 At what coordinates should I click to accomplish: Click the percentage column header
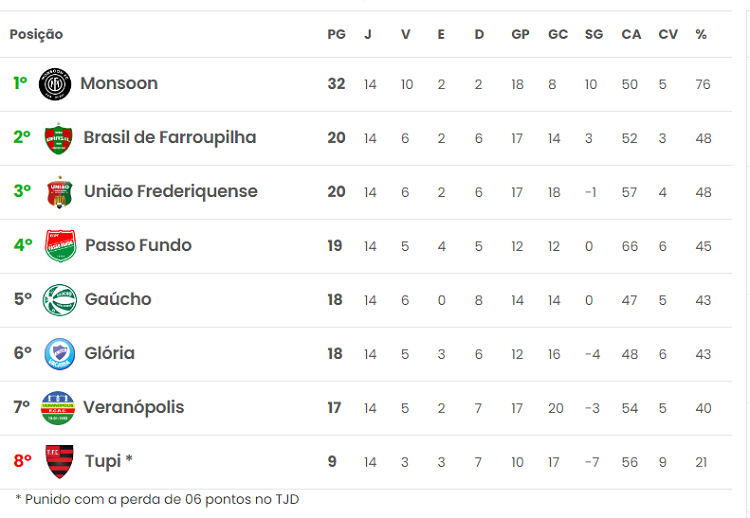(x=701, y=35)
